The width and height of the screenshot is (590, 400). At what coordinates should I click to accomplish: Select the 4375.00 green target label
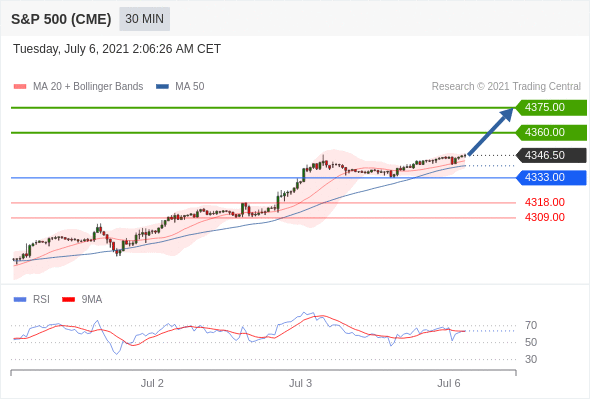pyautogui.click(x=551, y=108)
